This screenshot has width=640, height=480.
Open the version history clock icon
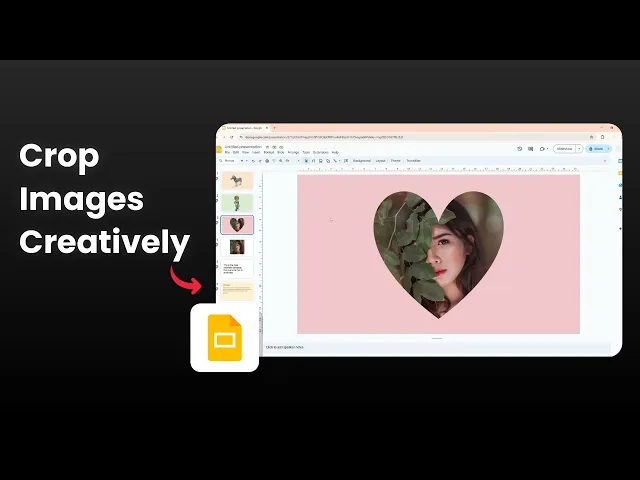(520, 149)
